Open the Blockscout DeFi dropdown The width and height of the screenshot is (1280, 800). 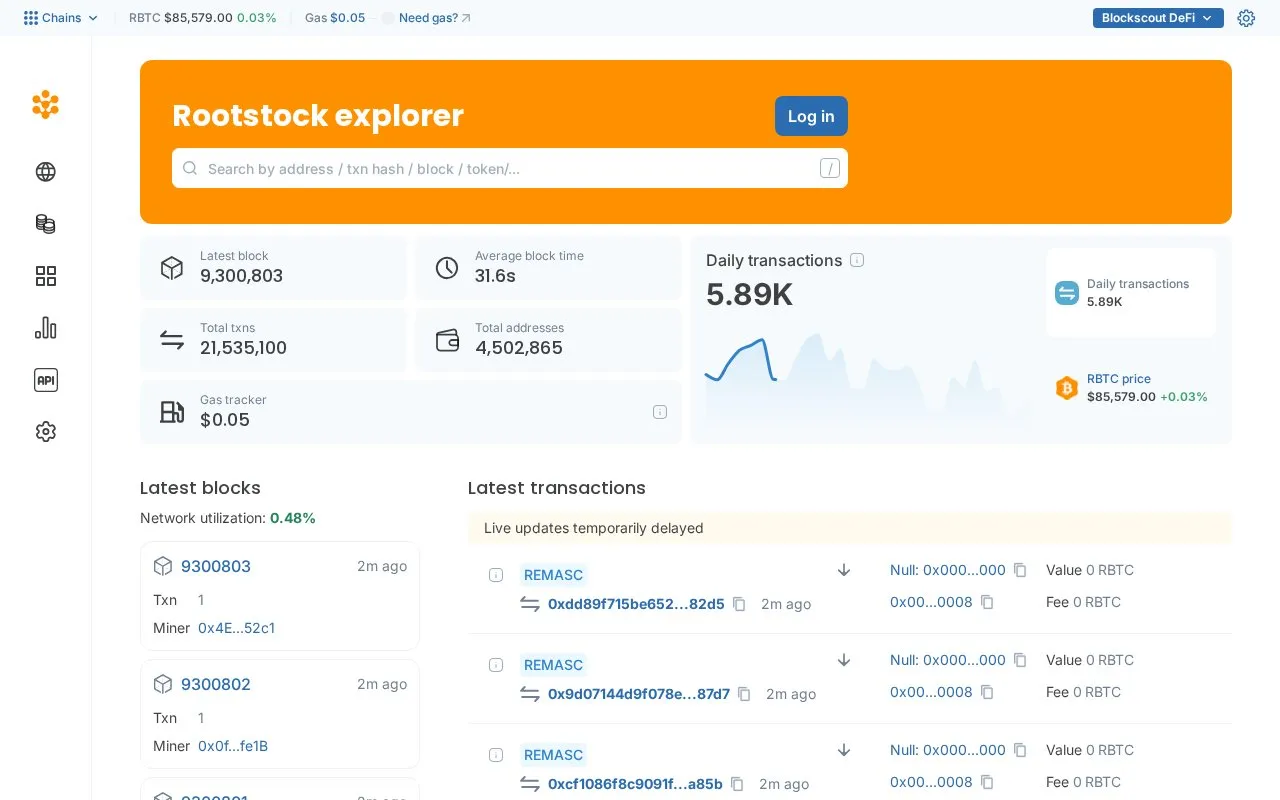tap(1158, 18)
